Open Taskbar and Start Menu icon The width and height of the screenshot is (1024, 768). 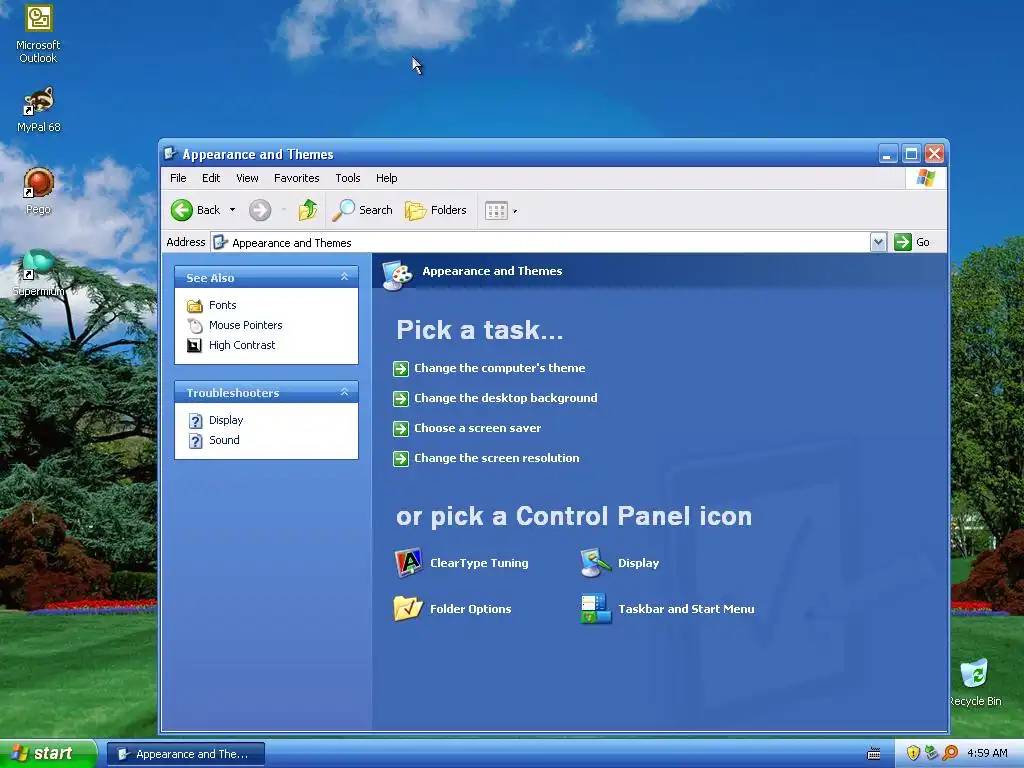point(596,609)
